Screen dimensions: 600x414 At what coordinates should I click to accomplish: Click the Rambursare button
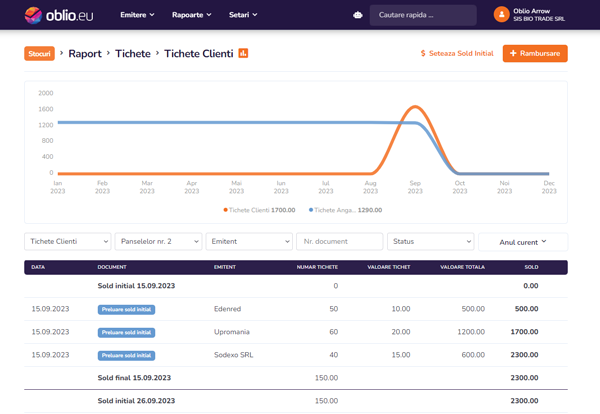[535, 53]
